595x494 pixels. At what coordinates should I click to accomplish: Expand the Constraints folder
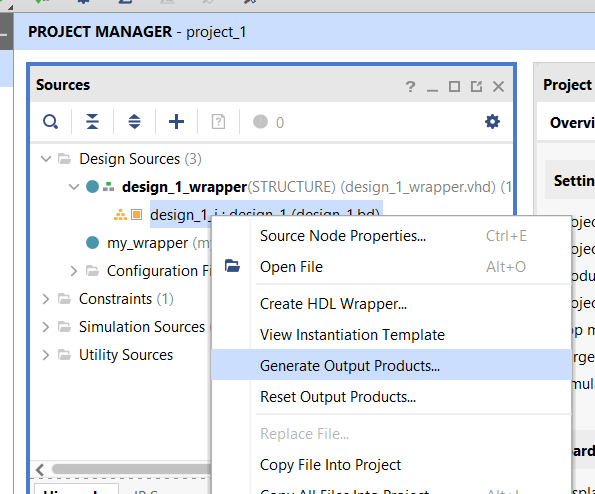[46, 299]
